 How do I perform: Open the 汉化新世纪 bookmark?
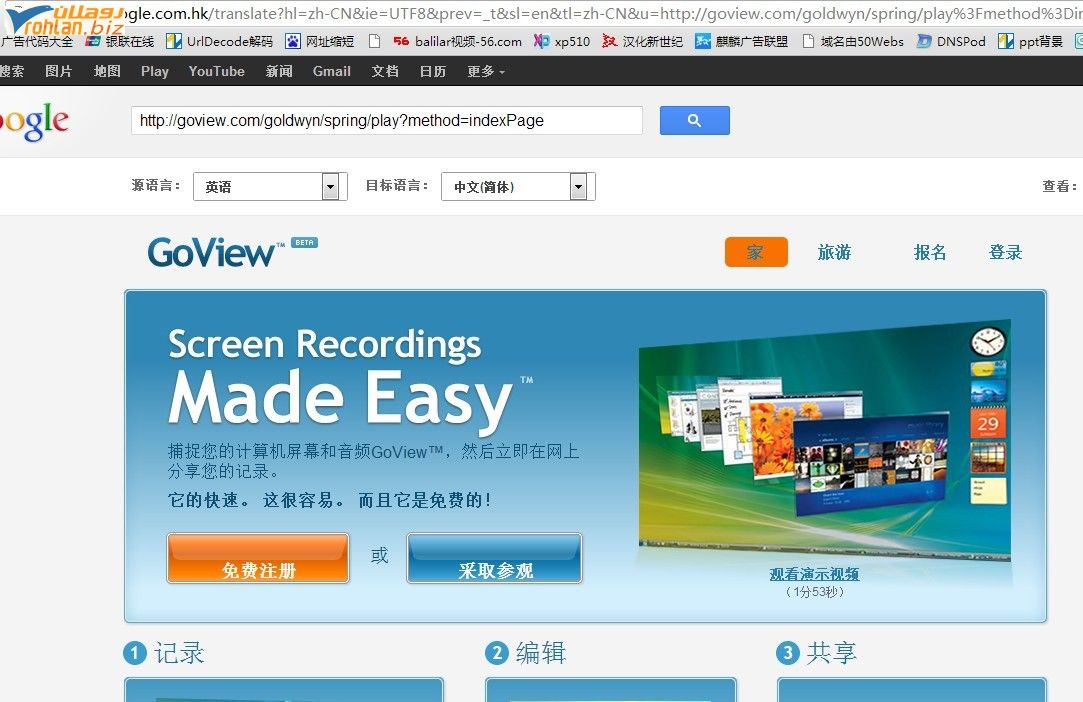pyautogui.click(x=642, y=41)
